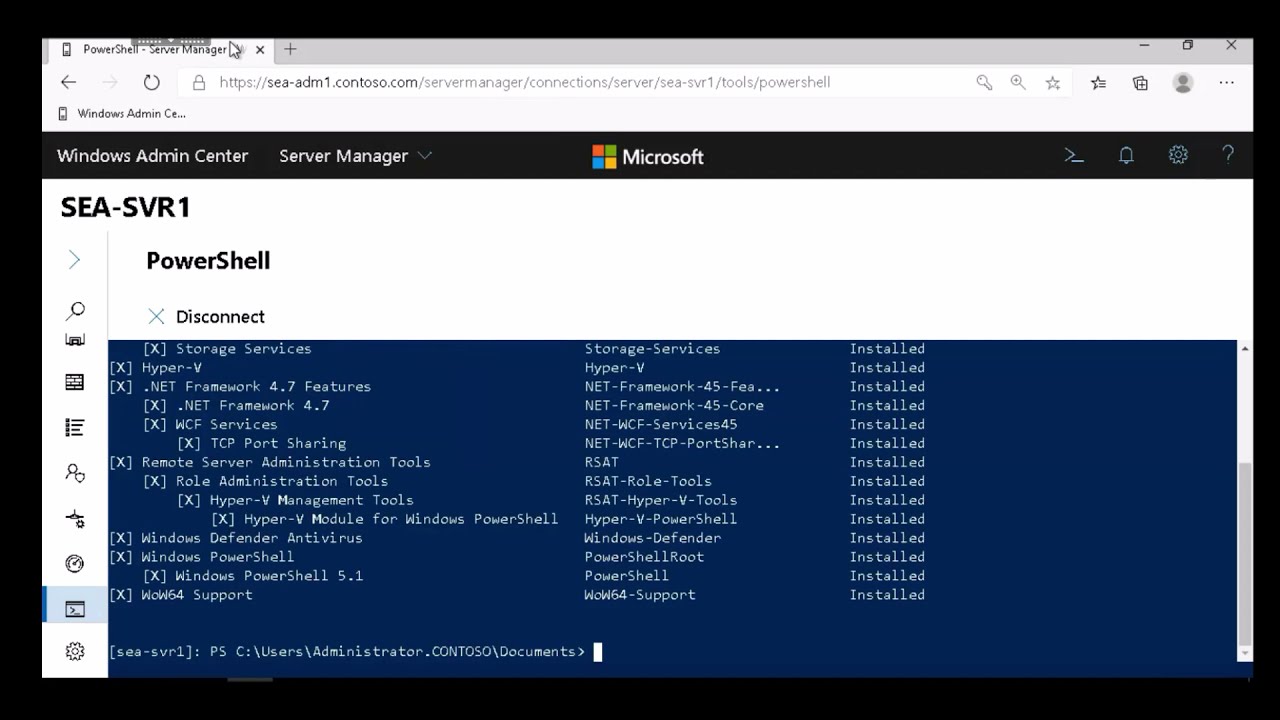Click 'RSAT-Role-Tools' name text
This screenshot has width=1280, height=720.
648,482
